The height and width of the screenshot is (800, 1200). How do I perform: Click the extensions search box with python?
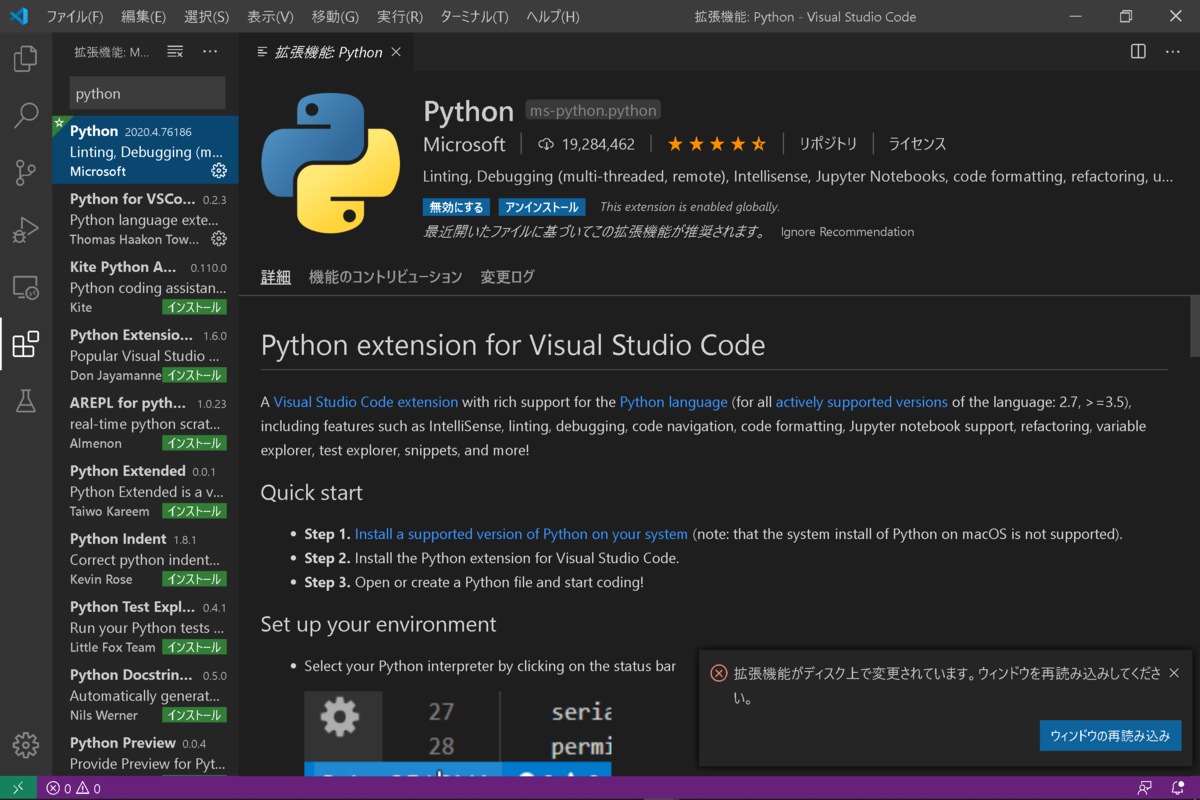(x=147, y=93)
